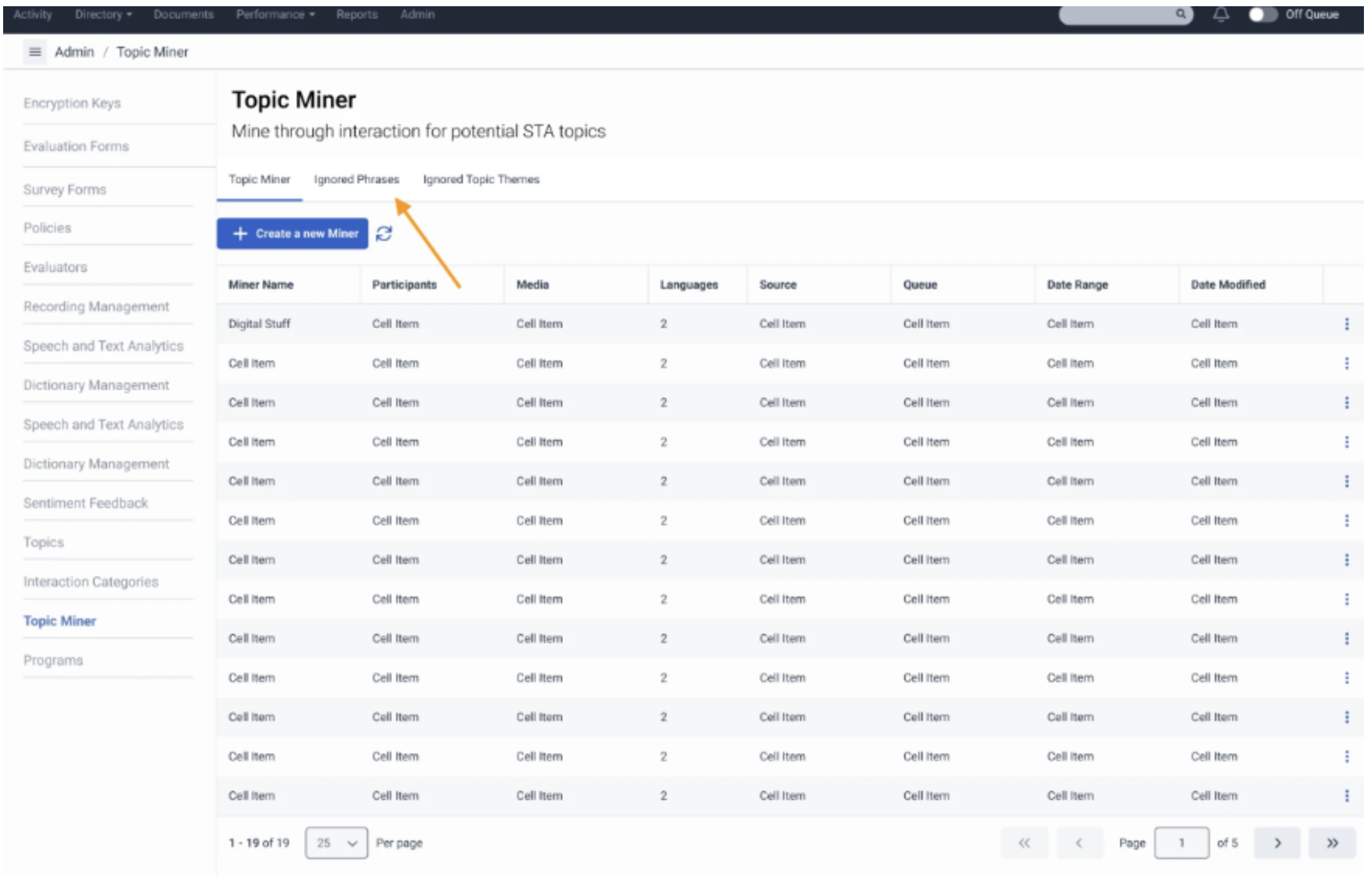This screenshot has height=875, width=1372.
Task: Click the search magnifier icon in top bar
Action: click(1180, 14)
